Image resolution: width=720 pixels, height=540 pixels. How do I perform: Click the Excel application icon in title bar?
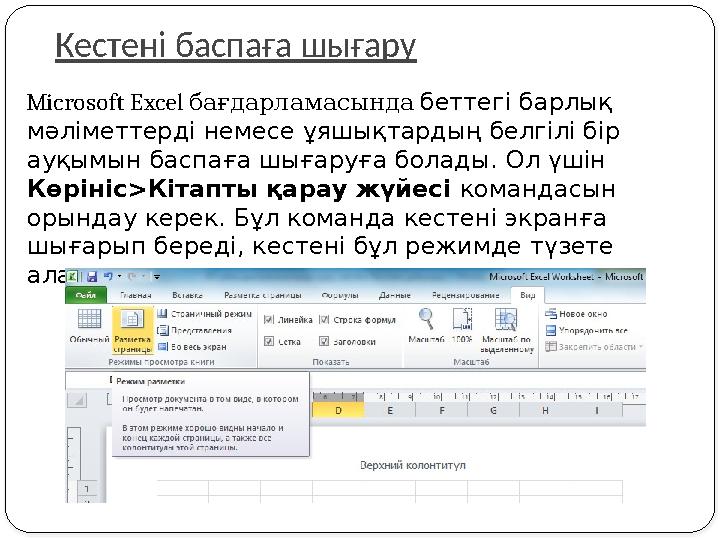72,277
